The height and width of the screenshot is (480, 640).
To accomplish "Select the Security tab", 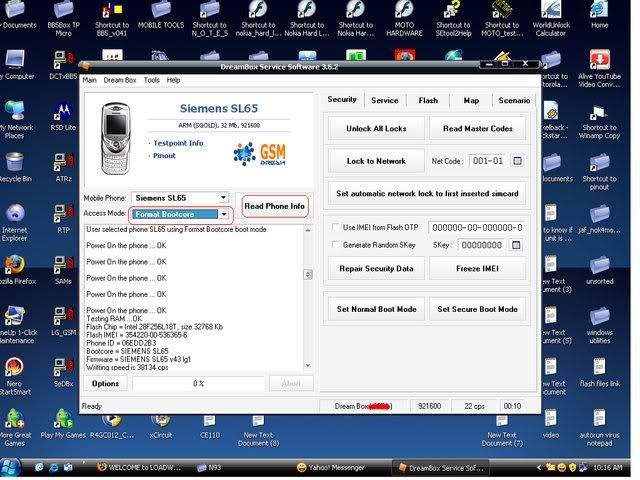I will tap(342, 99).
